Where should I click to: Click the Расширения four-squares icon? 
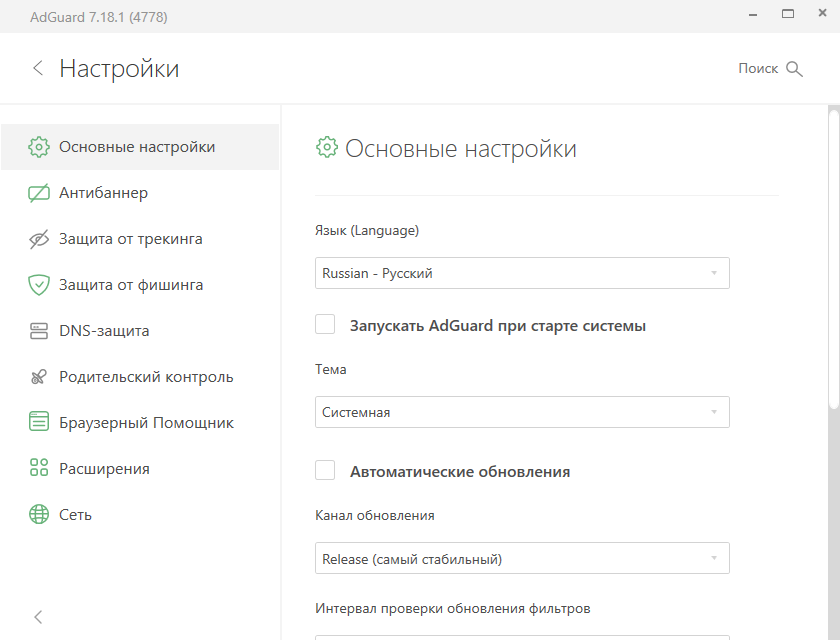[x=39, y=469]
